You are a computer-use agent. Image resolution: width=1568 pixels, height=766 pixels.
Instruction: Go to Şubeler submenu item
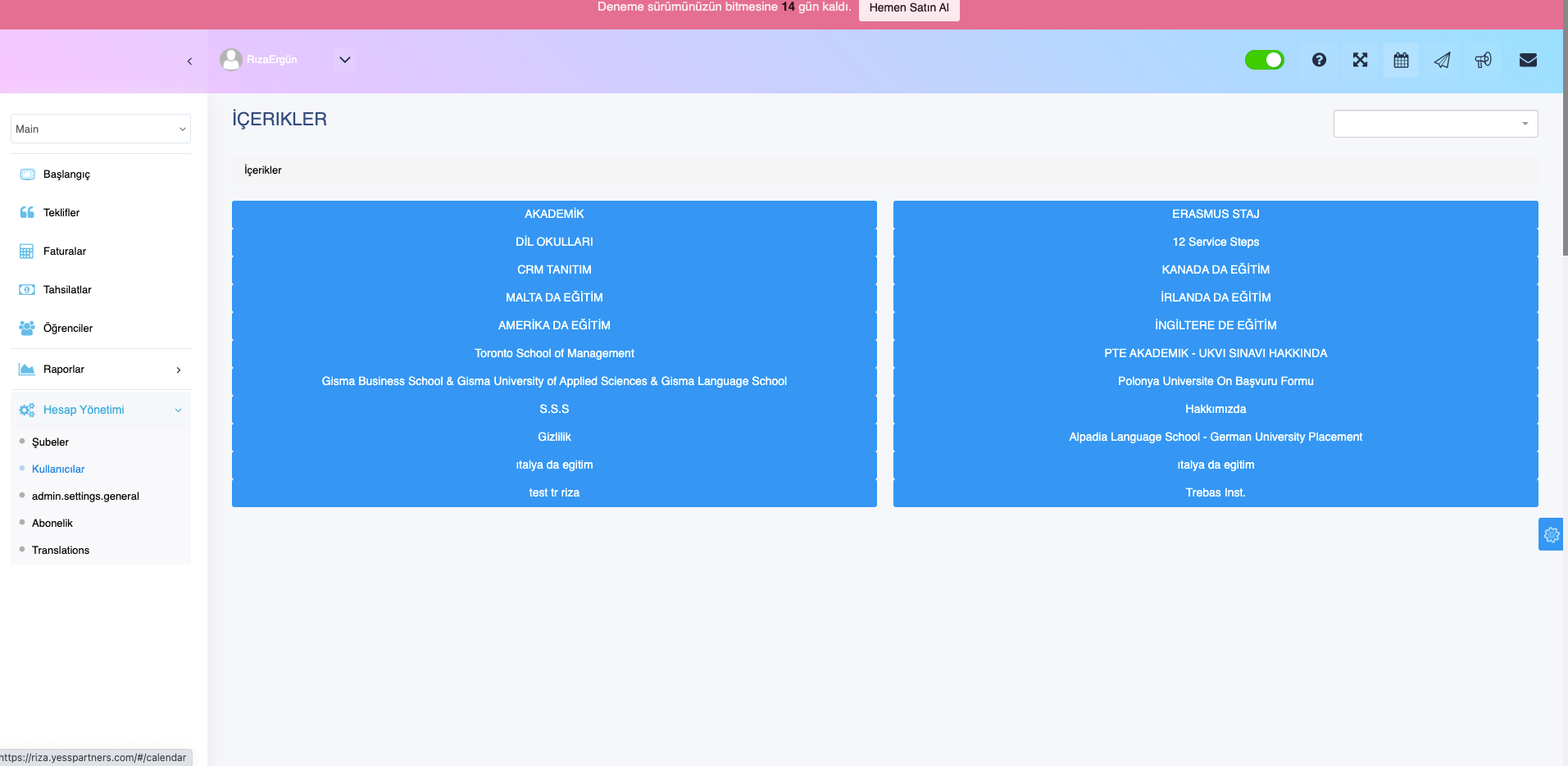50,442
